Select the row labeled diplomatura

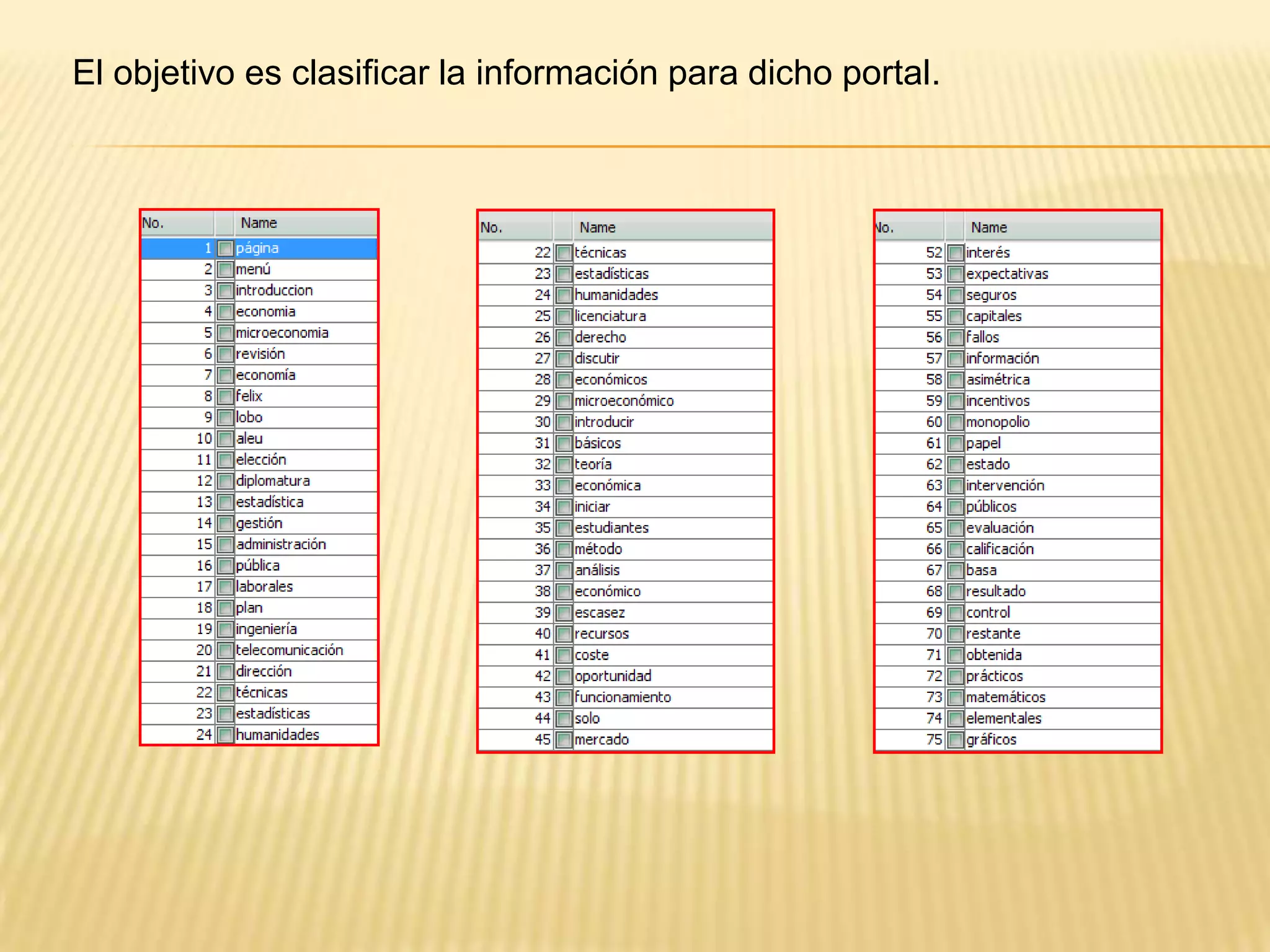coord(273,481)
